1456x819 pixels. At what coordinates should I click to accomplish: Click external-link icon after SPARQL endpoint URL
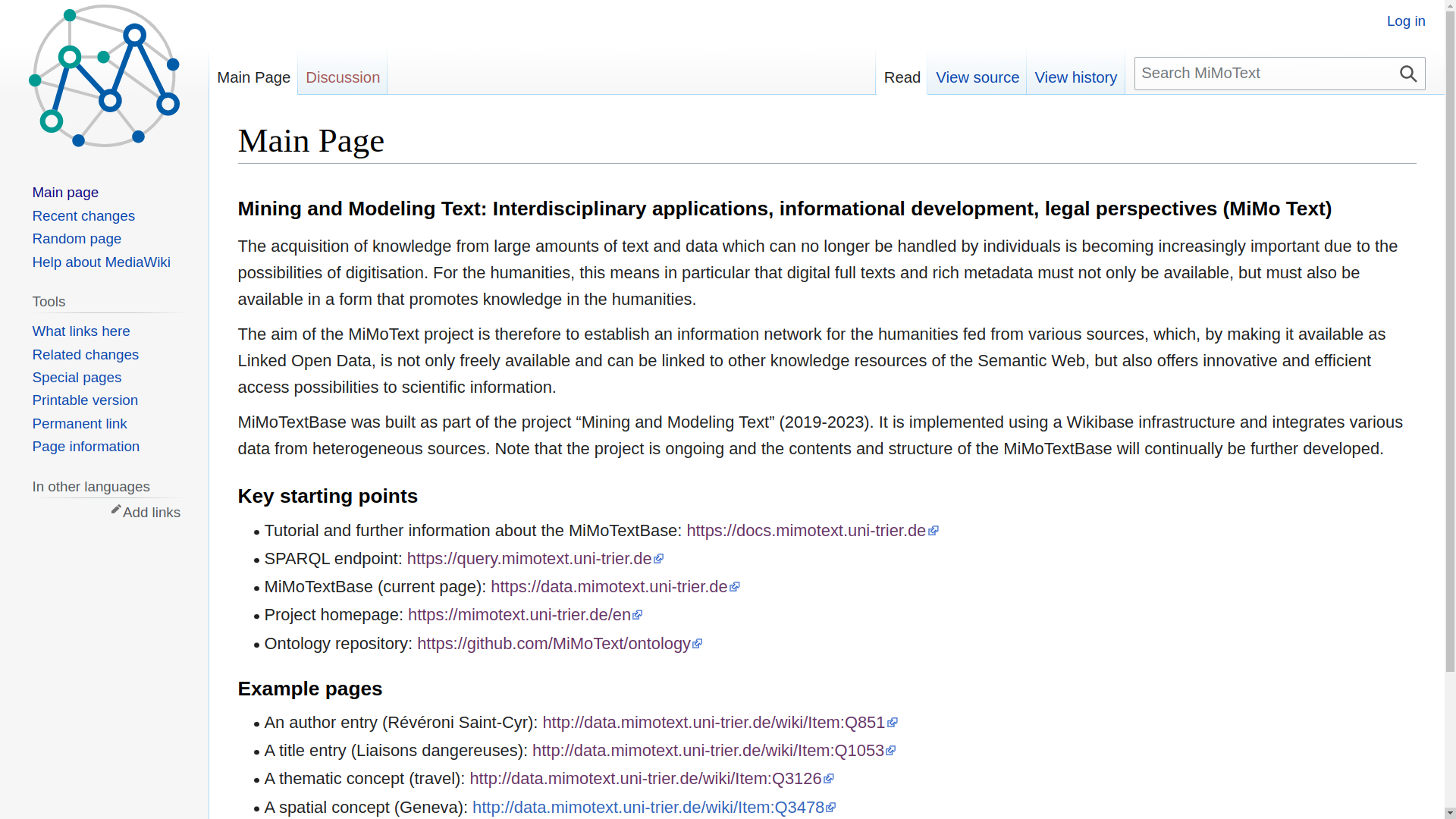(658, 559)
